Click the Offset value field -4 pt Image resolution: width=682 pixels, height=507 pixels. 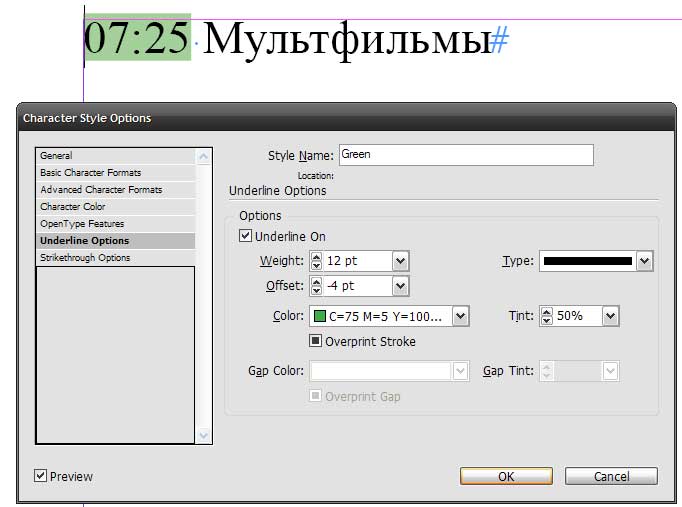358,286
